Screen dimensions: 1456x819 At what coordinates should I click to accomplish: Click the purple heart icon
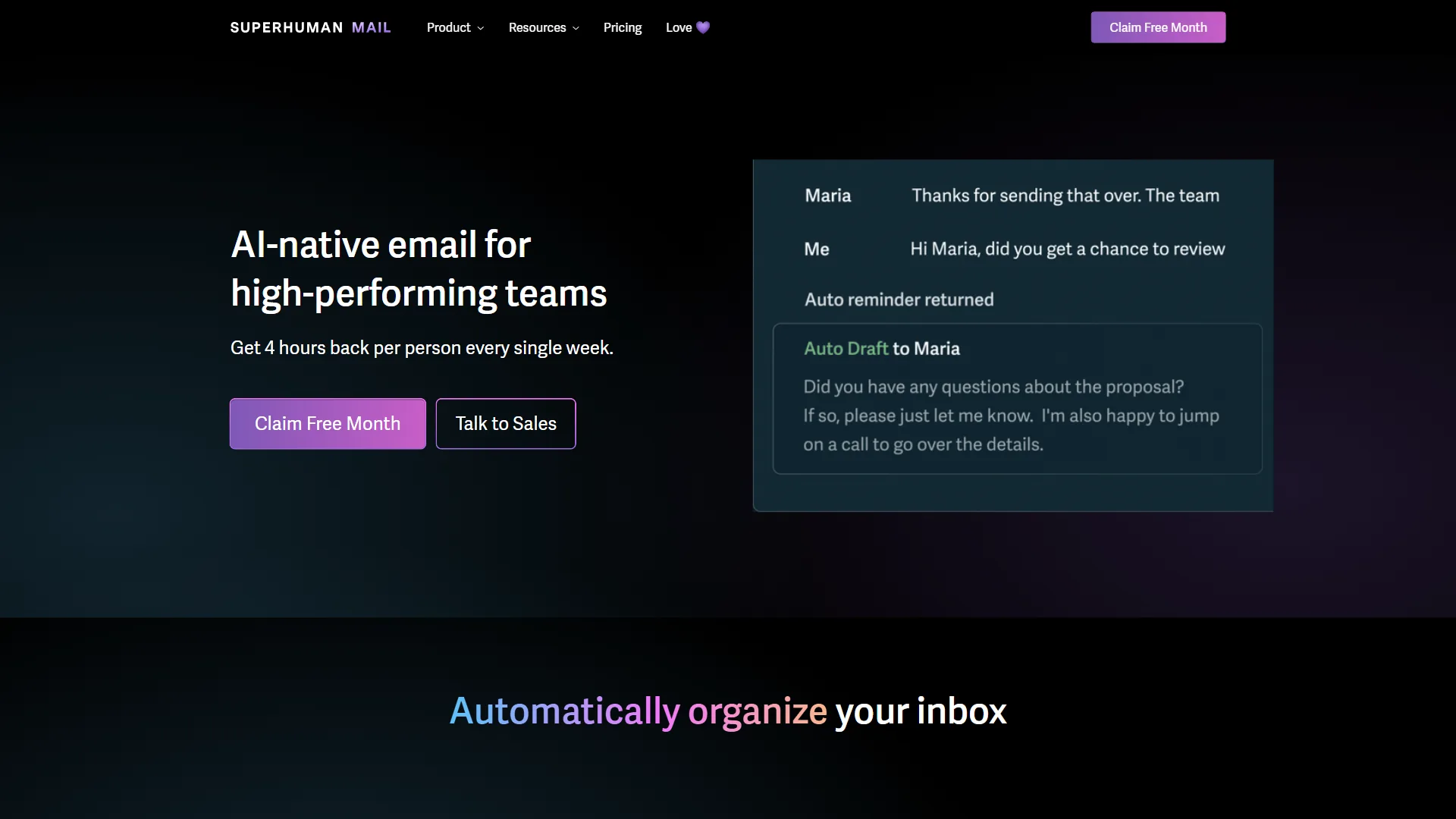(x=703, y=27)
